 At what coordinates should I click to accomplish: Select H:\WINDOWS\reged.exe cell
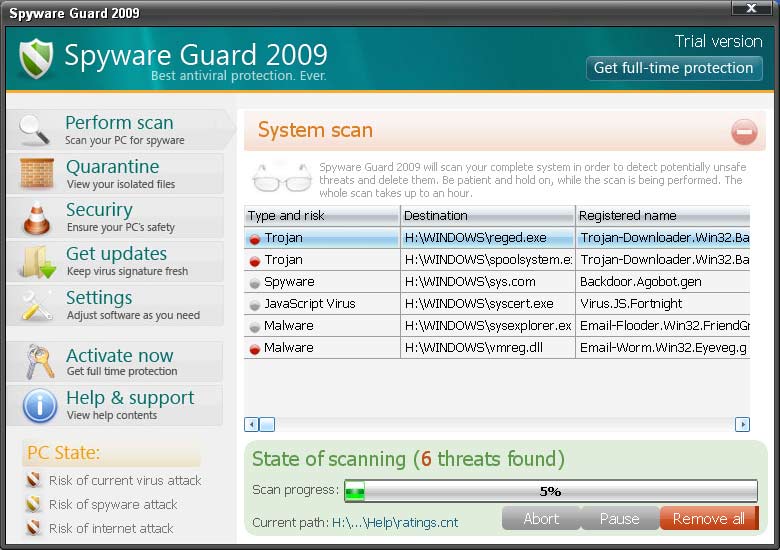pos(488,238)
